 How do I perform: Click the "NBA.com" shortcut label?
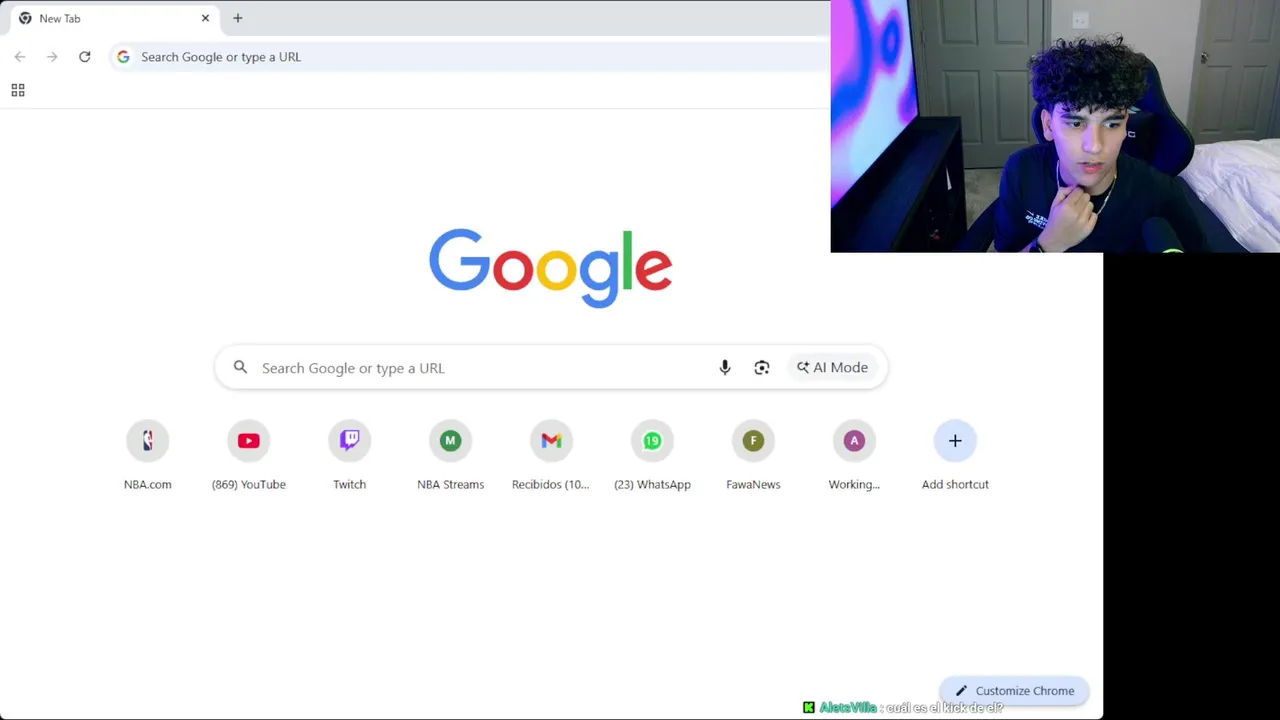pyautogui.click(x=148, y=485)
